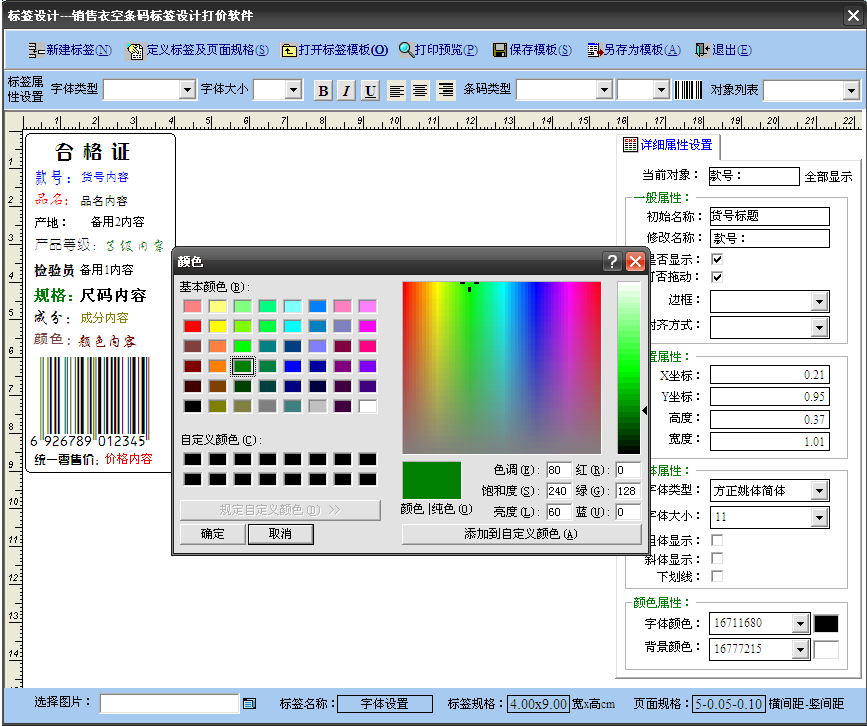This screenshot has height=726, width=867.
Task: Click the 取消 button in color dialog
Action: click(280, 534)
